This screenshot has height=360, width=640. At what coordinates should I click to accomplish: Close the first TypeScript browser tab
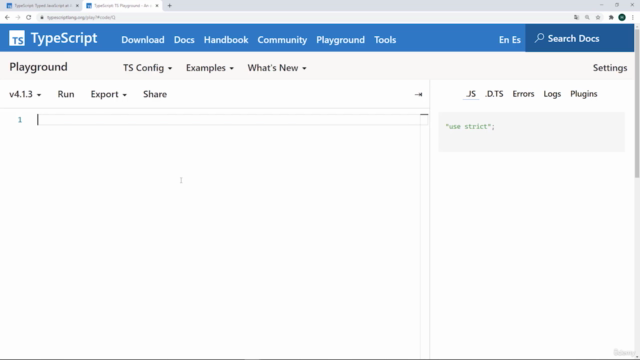(x=77, y=6)
